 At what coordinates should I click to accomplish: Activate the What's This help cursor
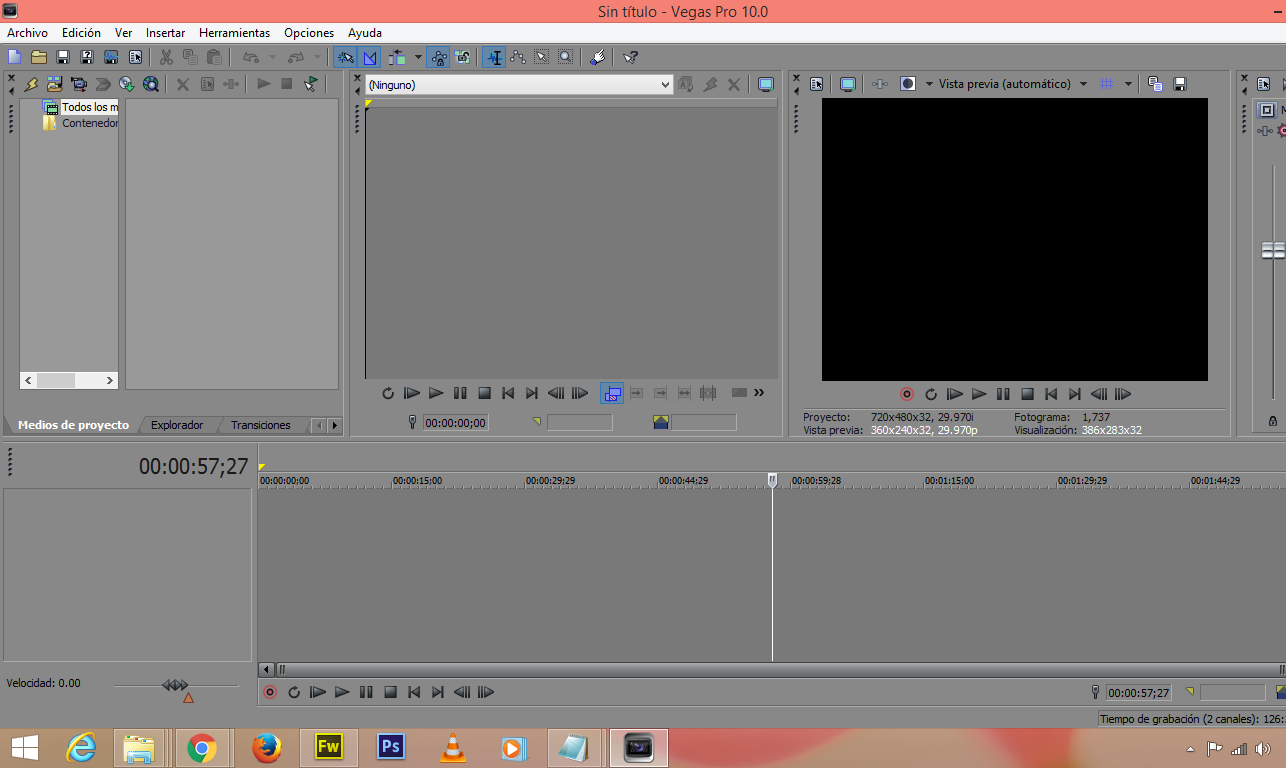coord(630,57)
